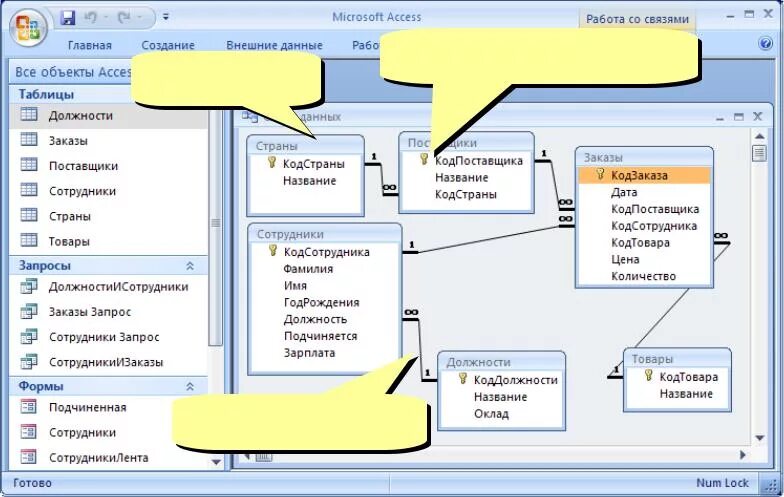The image size is (784, 497).
Task: Click relationships window scroll up arrow
Action: tap(759, 136)
